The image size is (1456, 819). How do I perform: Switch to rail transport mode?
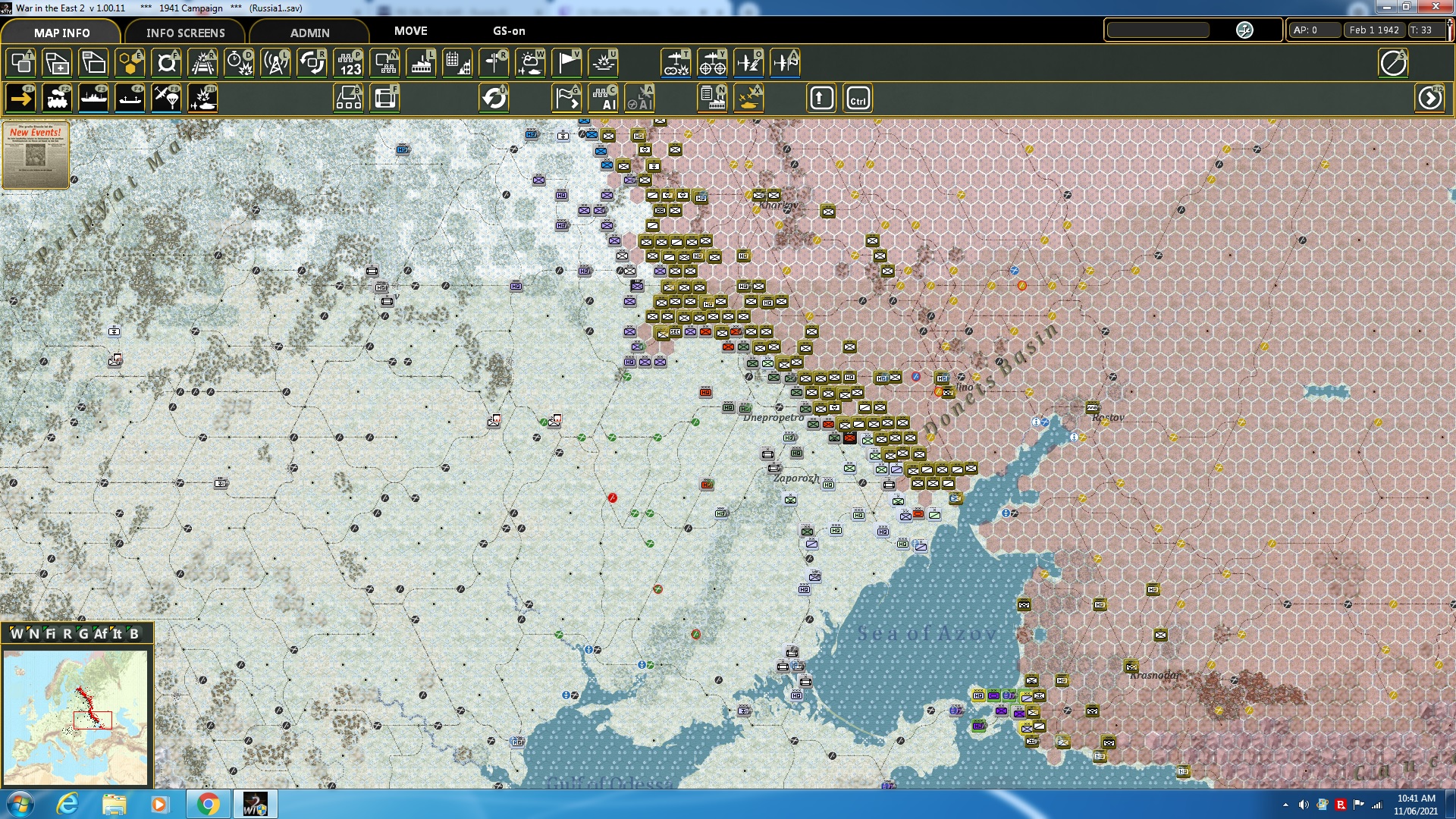(58, 98)
